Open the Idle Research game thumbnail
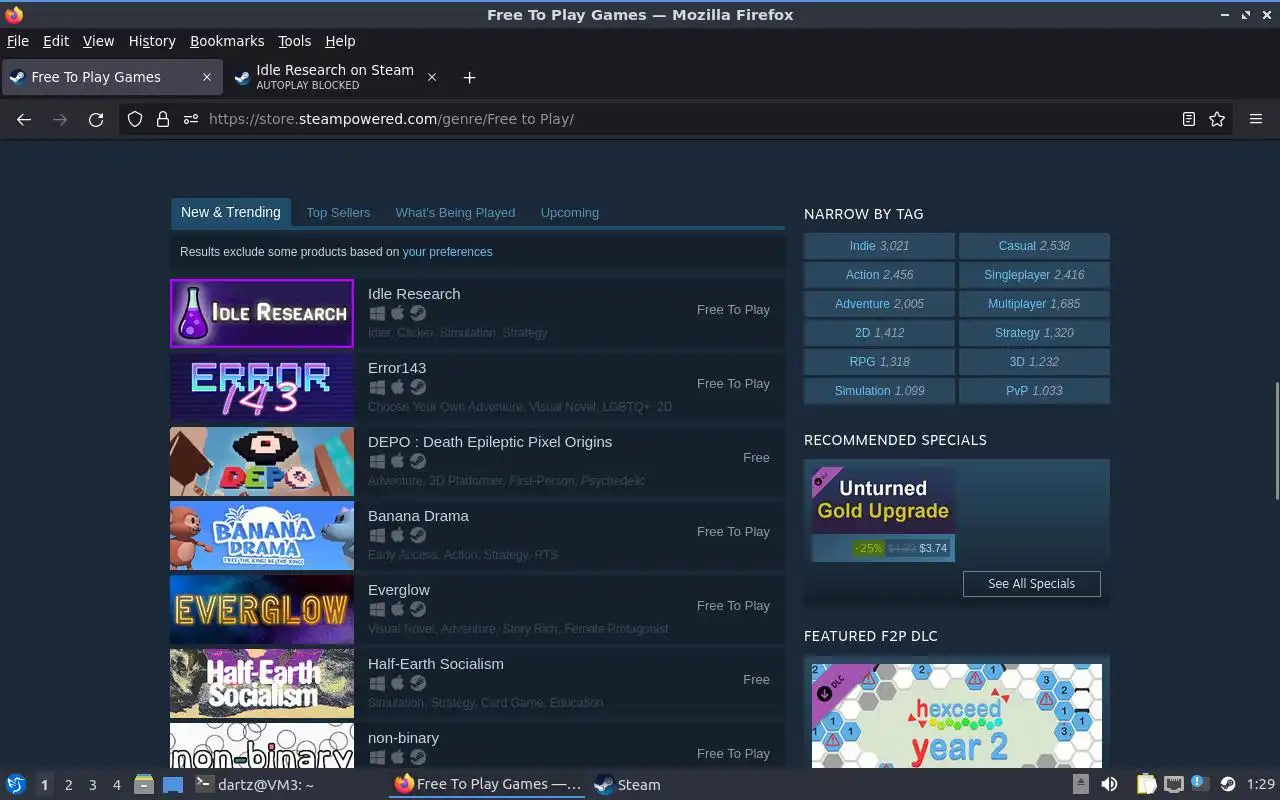Screen dimensions: 1280x800 tap(262, 313)
